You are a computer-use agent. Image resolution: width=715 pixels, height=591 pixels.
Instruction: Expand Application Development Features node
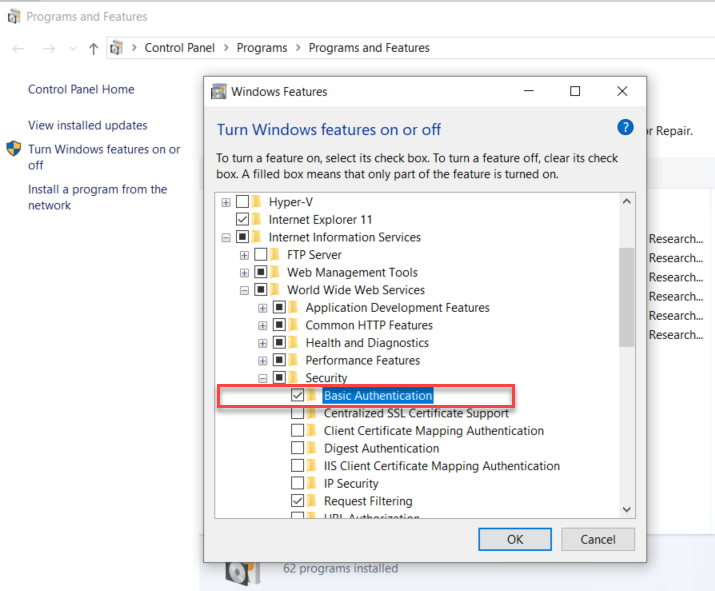263,308
